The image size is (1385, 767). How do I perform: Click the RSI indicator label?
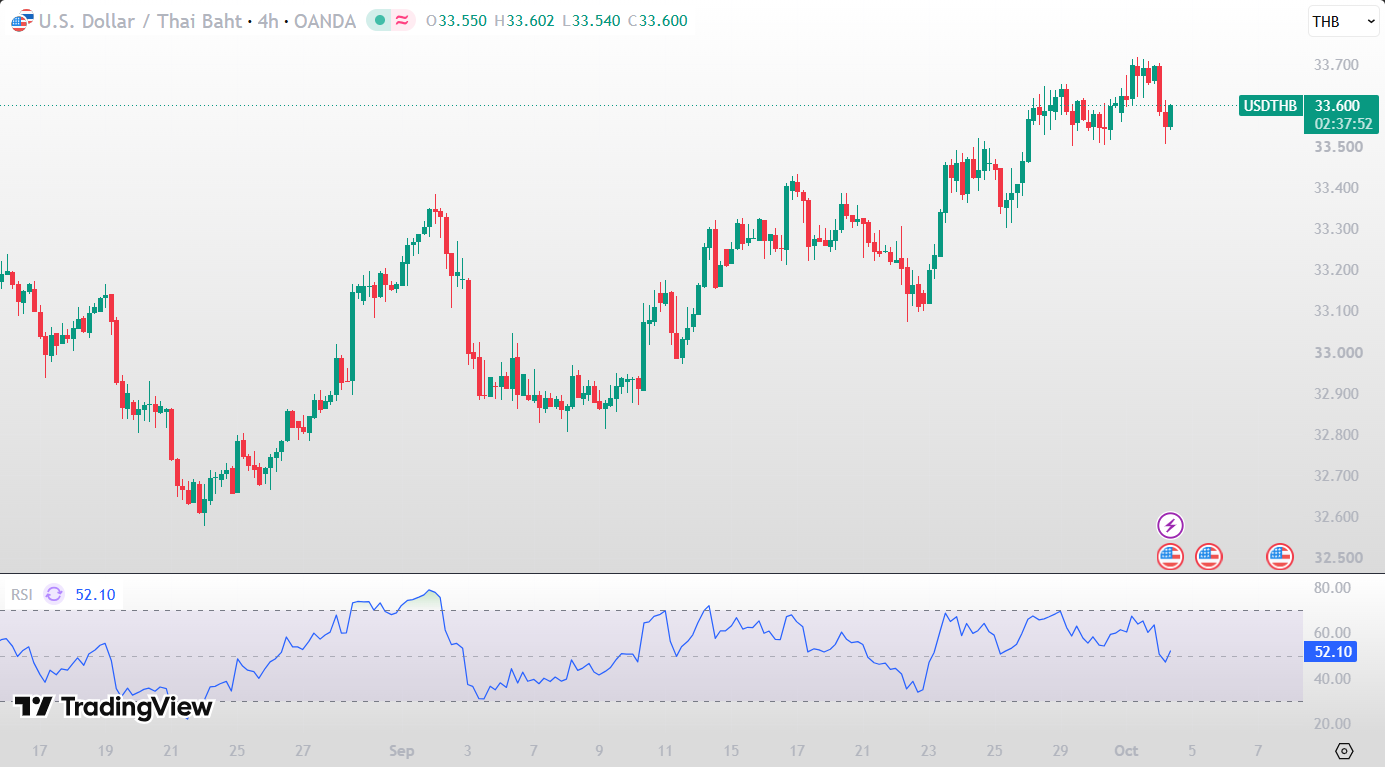tap(22, 594)
